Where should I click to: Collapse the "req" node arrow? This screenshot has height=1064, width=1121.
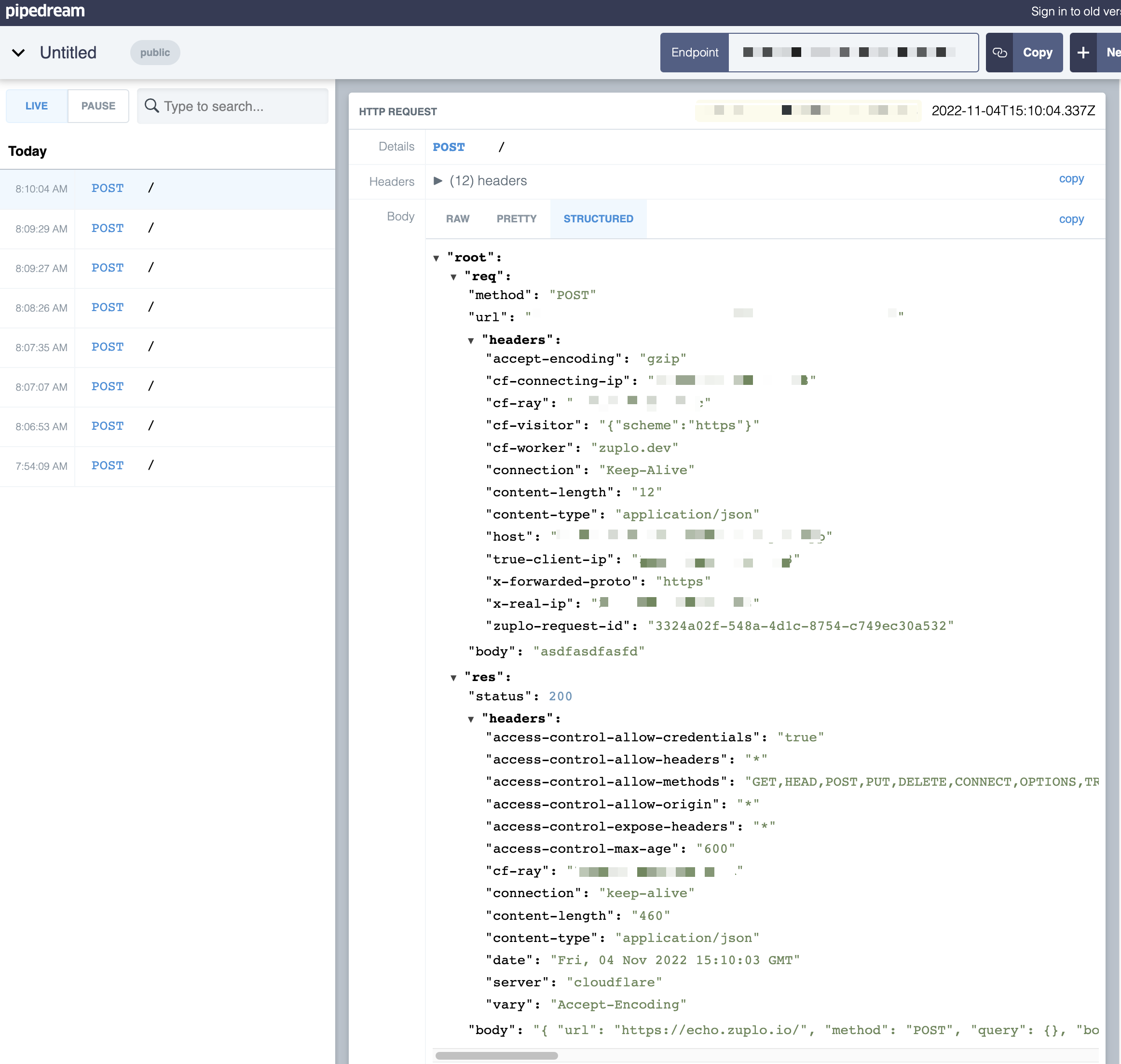tap(454, 277)
